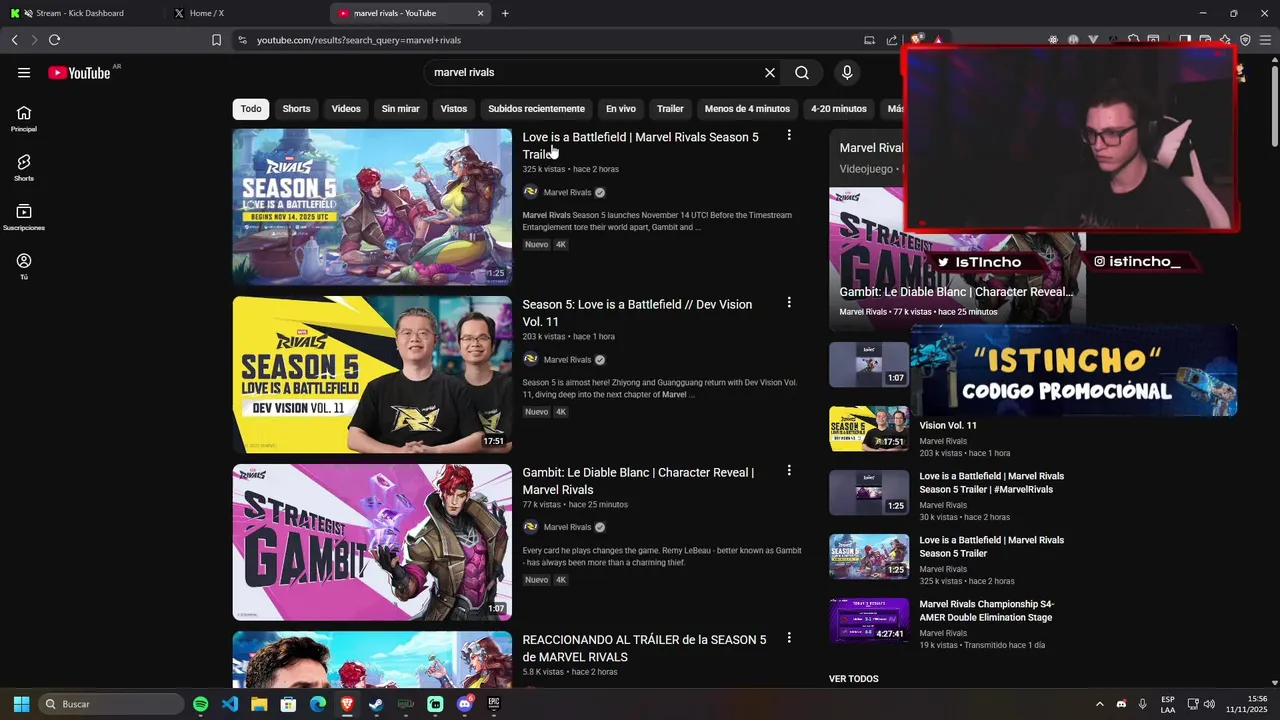The width and height of the screenshot is (1280, 720).
Task: Open Suscripciones in the left sidebar
Action: [24, 217]
